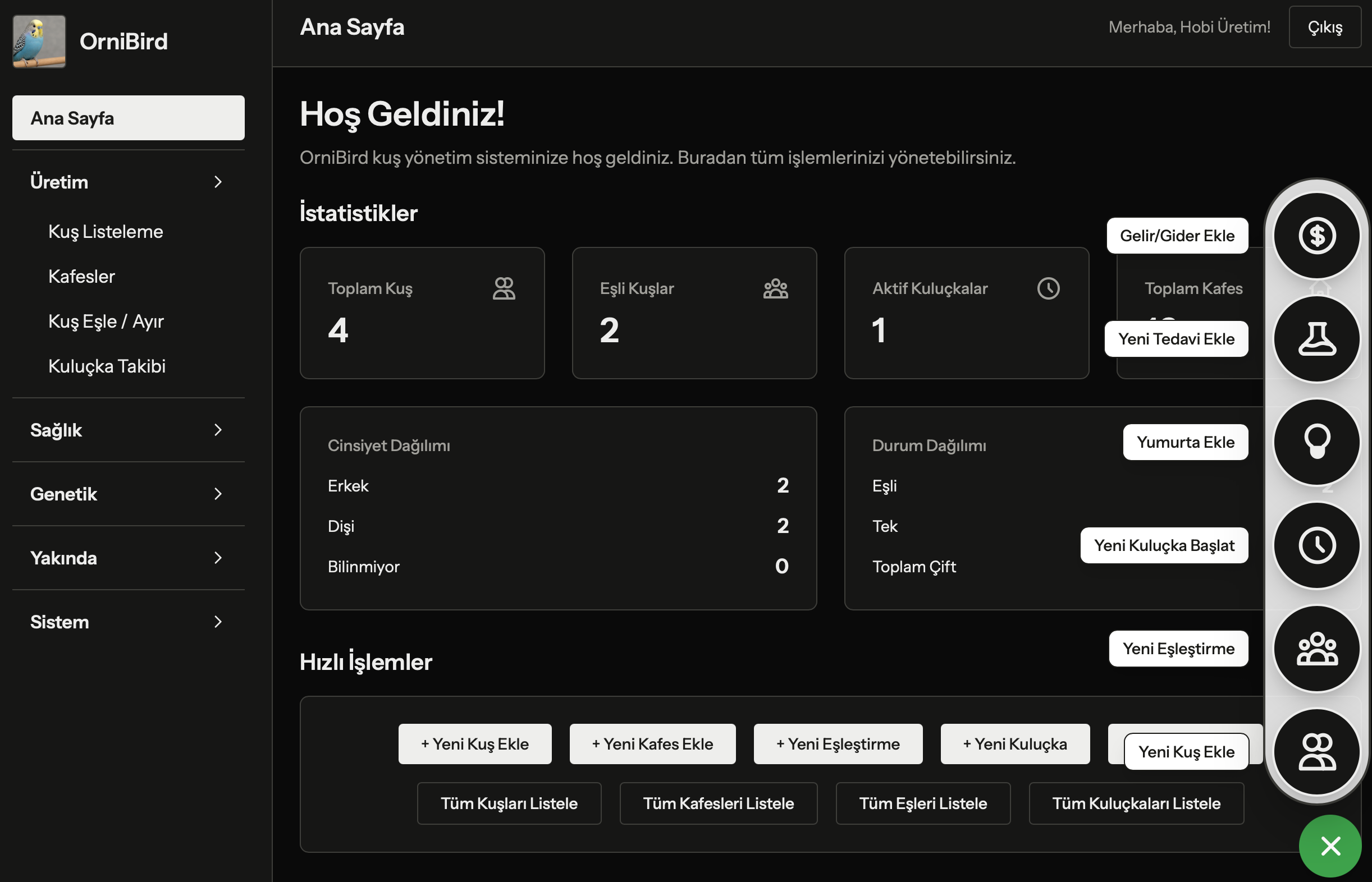1372x882 pixels.
Task: Open the flask icon for Yeni Tedavi Ekle
Action: tap(1317, 339)
